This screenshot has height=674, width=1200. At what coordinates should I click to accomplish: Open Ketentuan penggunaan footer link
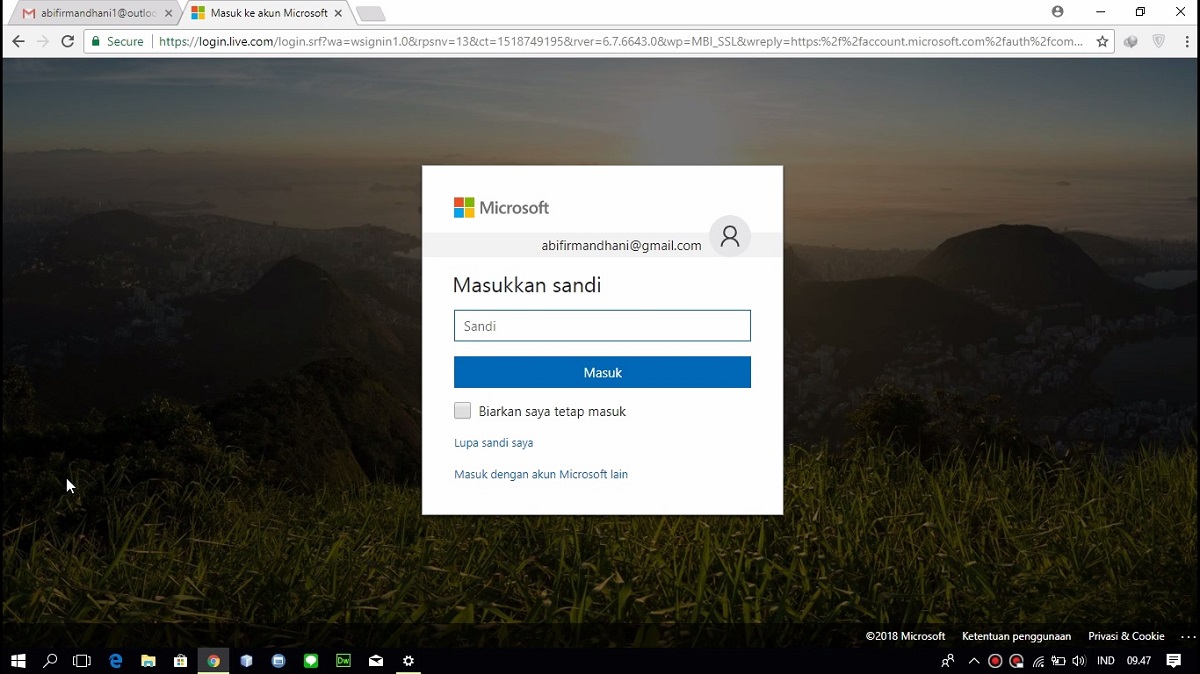pos(1016,636)
